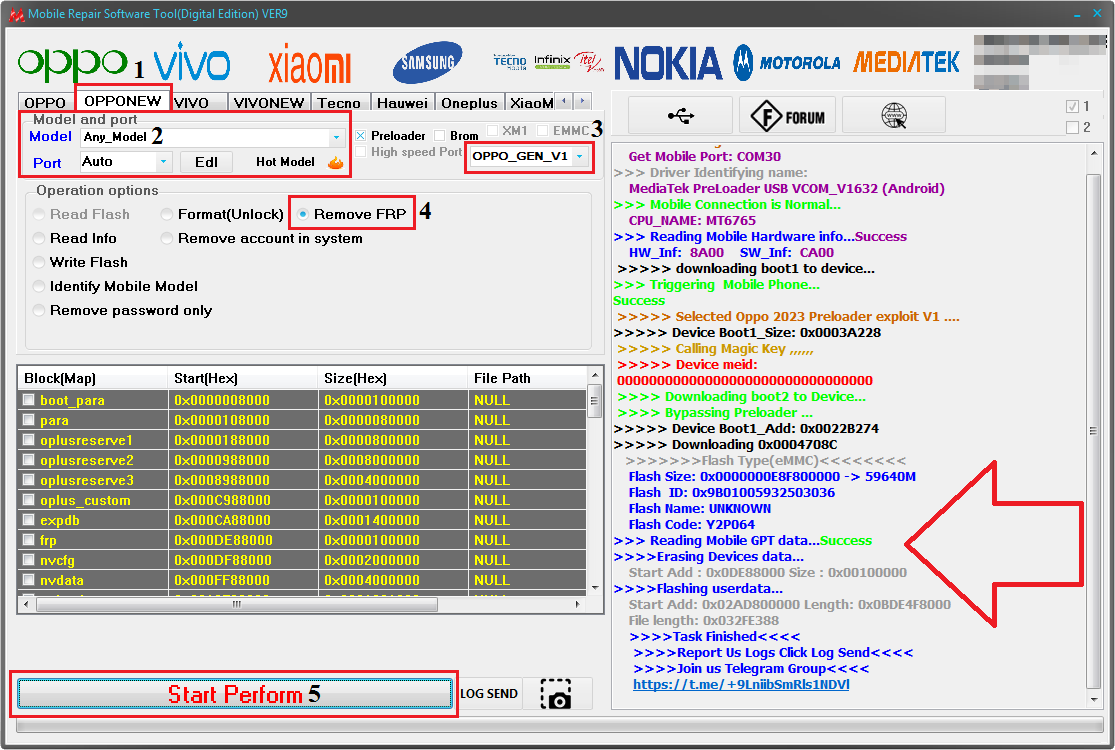The image size is (1115, 750).
Task: Select the Format(Unlock) radio option
Action: pos(223,214)
